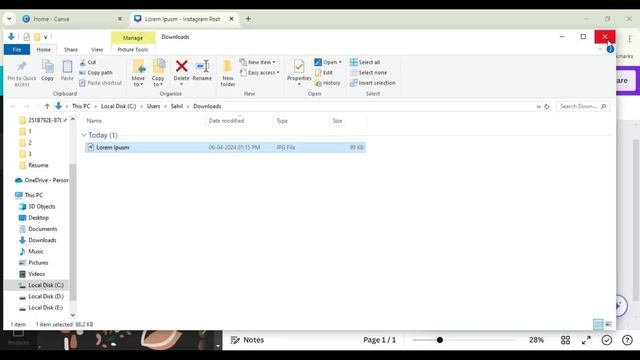Viewport: 640px width, 360px height.
Task: Open the Easy access dropdown
Action: [260, 73]
